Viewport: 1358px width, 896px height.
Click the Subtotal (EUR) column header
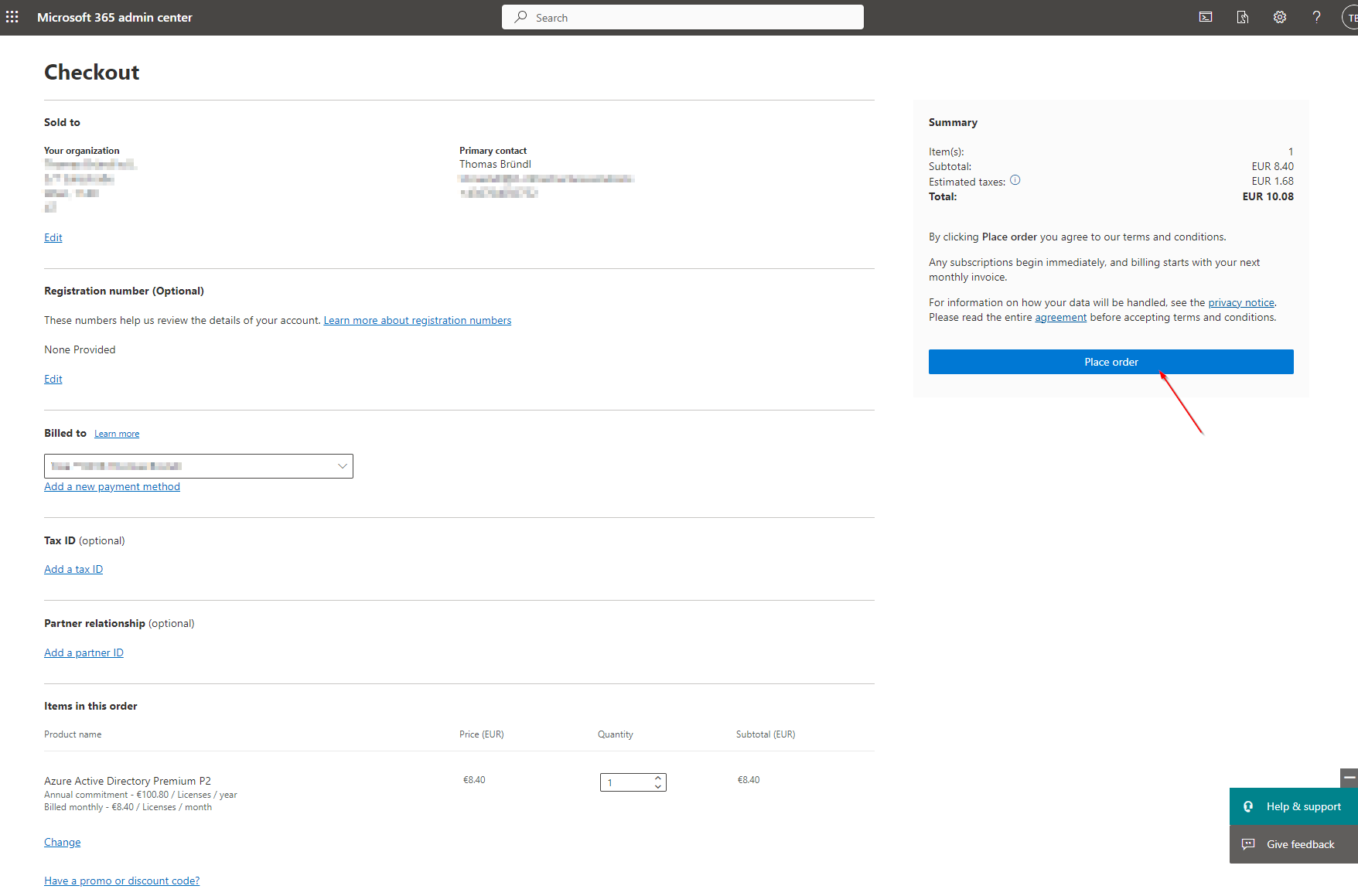[x=766, y=734]
